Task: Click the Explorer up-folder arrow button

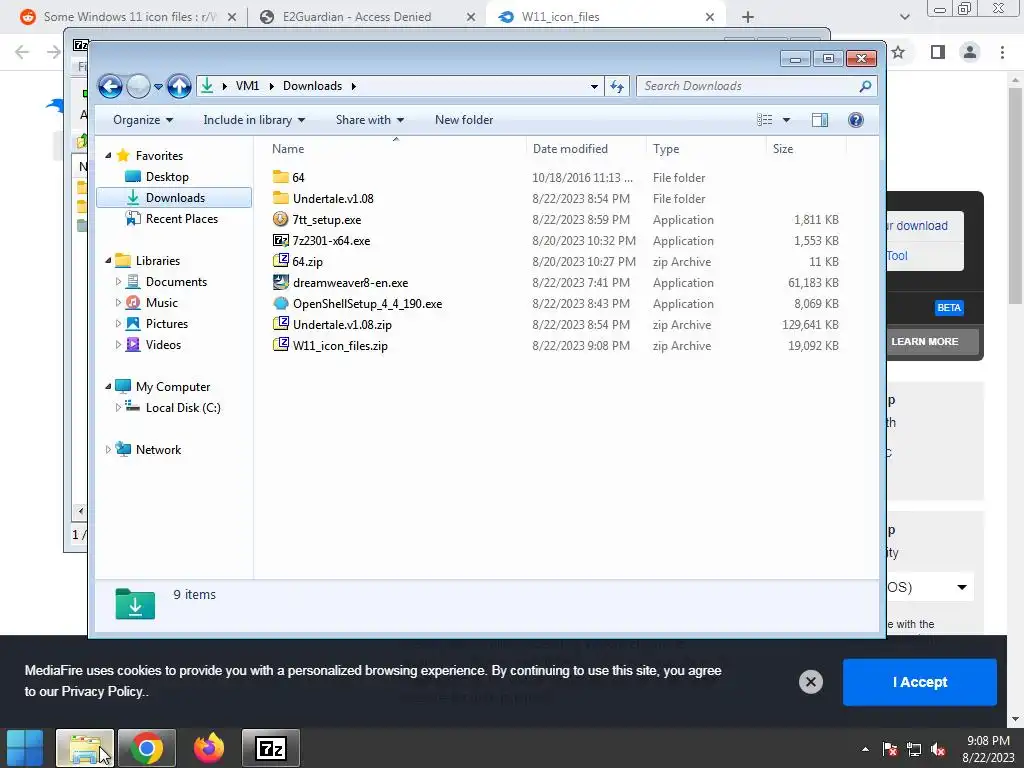Action: click(179, 86)
